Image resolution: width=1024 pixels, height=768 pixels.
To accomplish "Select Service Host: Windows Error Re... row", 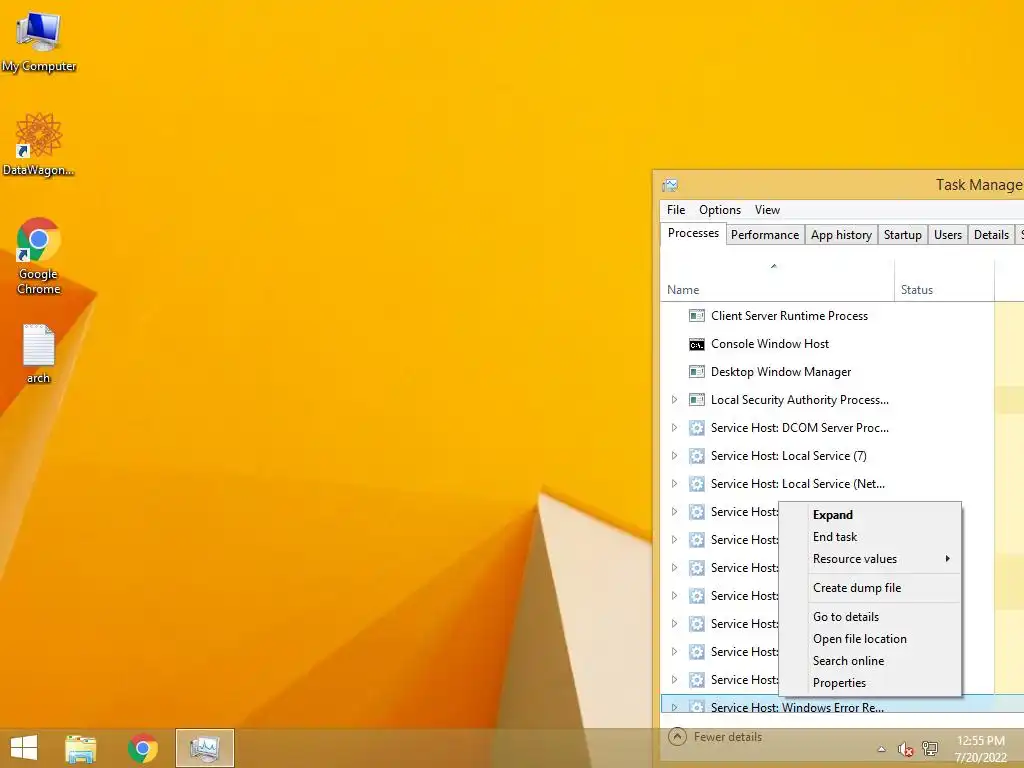I will (x=842, y=705).
